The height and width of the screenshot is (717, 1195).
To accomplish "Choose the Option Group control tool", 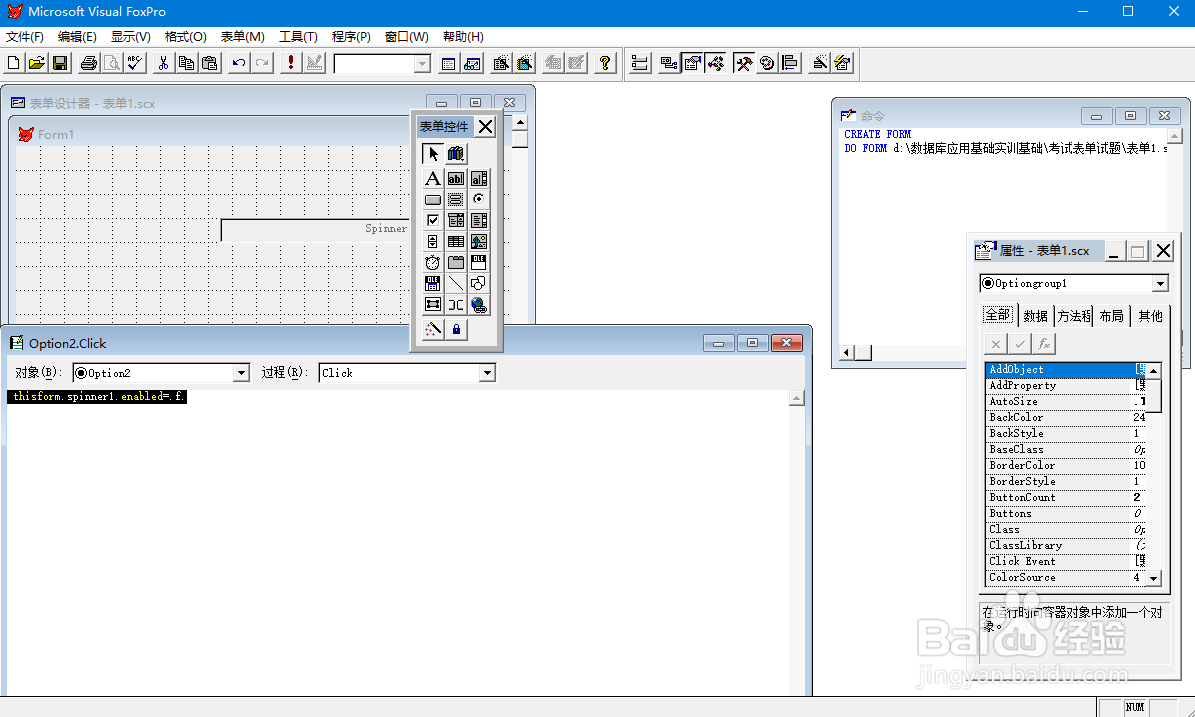I will [x=479, y=200].
